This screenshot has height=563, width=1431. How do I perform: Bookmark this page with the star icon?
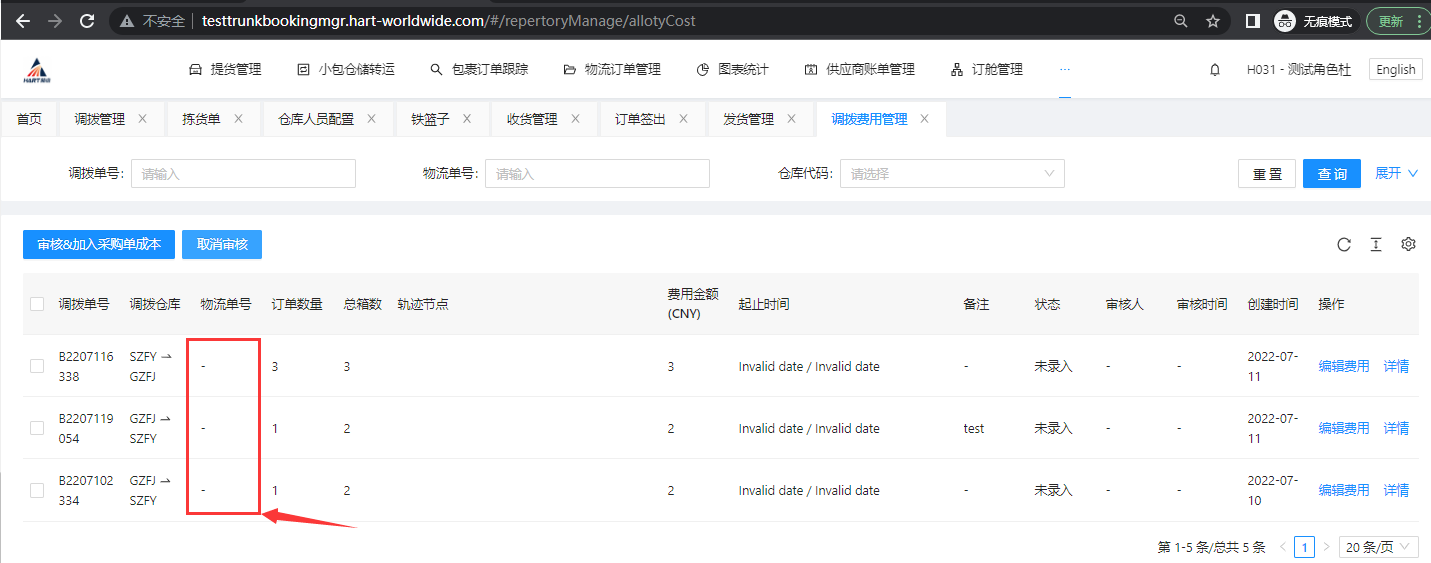point(1213,20)
